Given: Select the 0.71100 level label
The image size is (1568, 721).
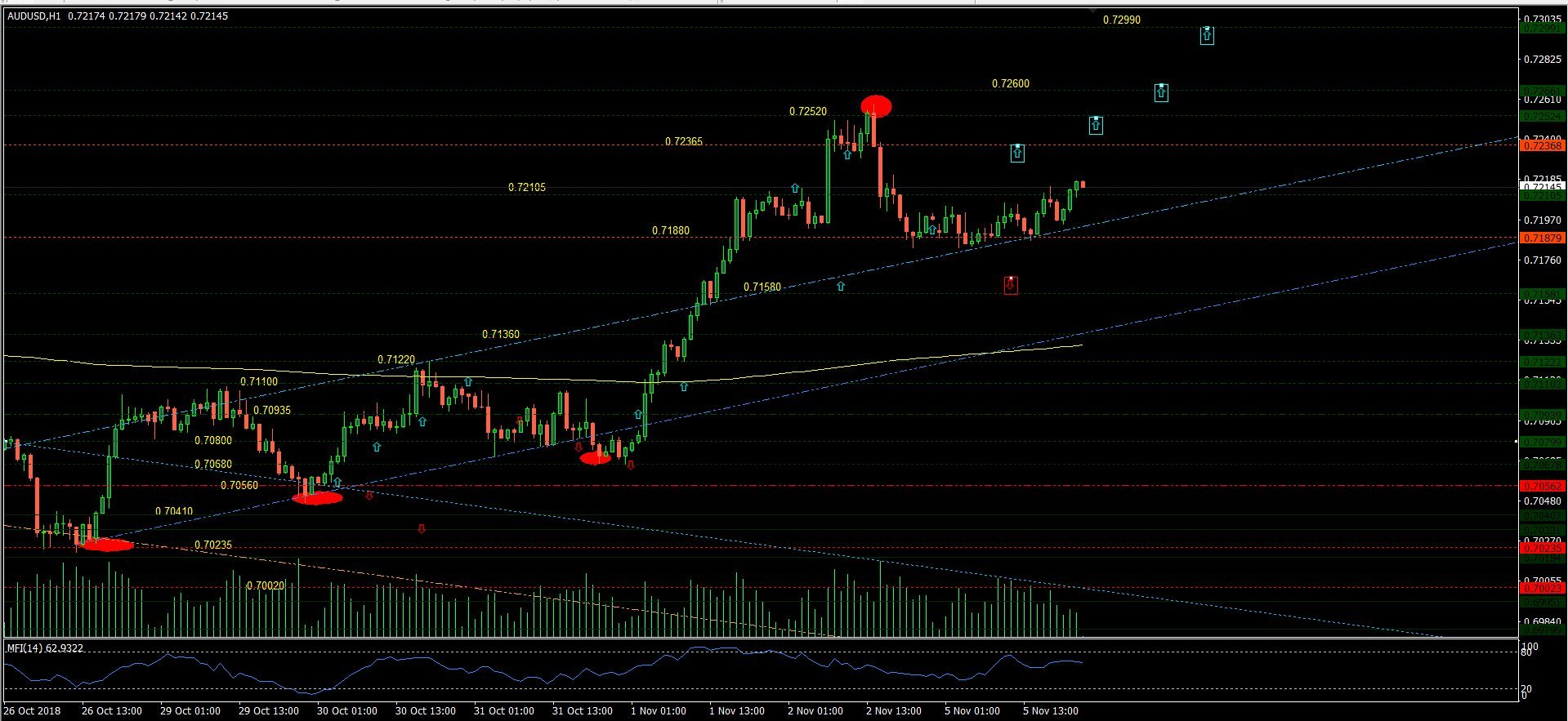Looking at the screenshot, I should (258, 382).
